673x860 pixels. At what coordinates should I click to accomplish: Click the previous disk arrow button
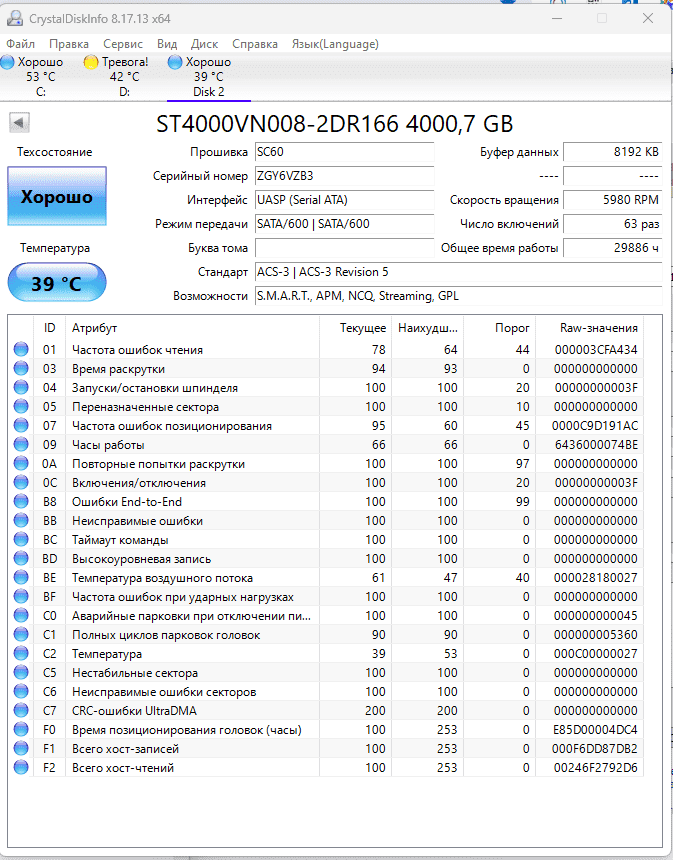click(x=20, y=123)
